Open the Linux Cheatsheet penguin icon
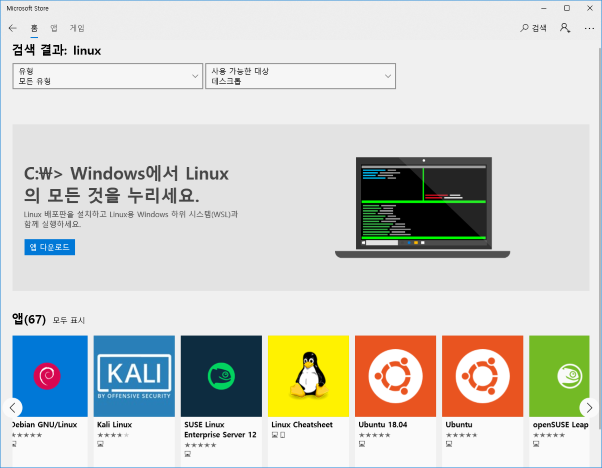Image resolution: width=602 pixels, height=468 pixels. (x=308, y=376)
